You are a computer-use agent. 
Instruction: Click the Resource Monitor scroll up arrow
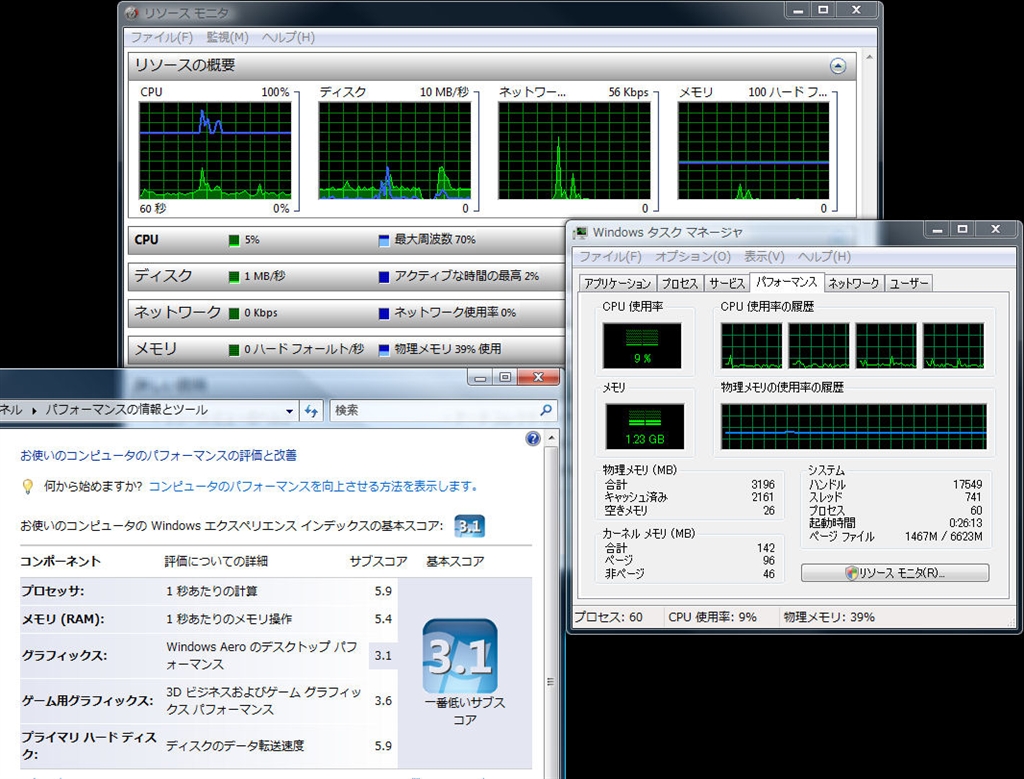[869, 57]
